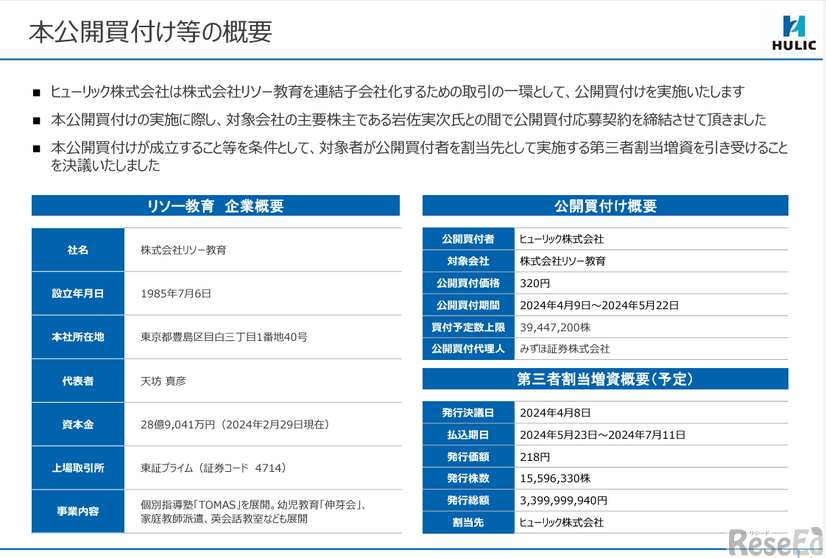Click the third bullet sentence about 第三者割当増資

(x=419, y=156)
